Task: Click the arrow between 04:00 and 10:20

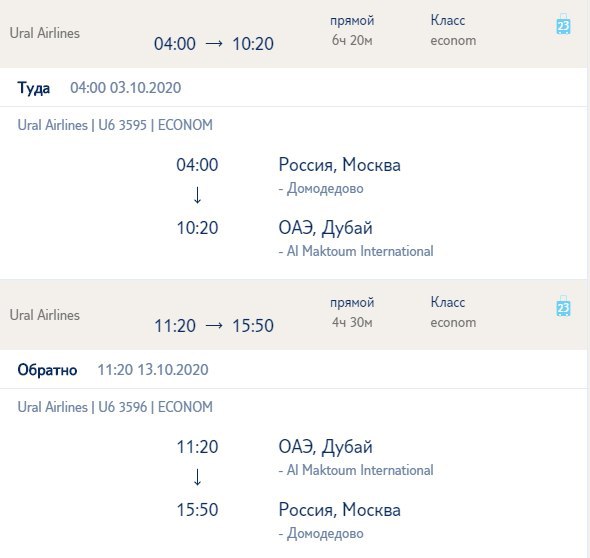Action: 214,44
